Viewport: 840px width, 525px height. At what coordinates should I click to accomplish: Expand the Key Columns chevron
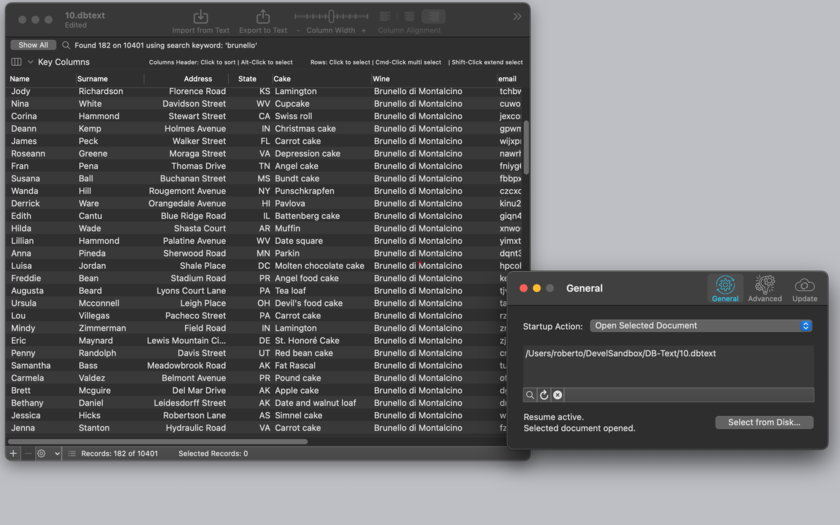[30, 62]
